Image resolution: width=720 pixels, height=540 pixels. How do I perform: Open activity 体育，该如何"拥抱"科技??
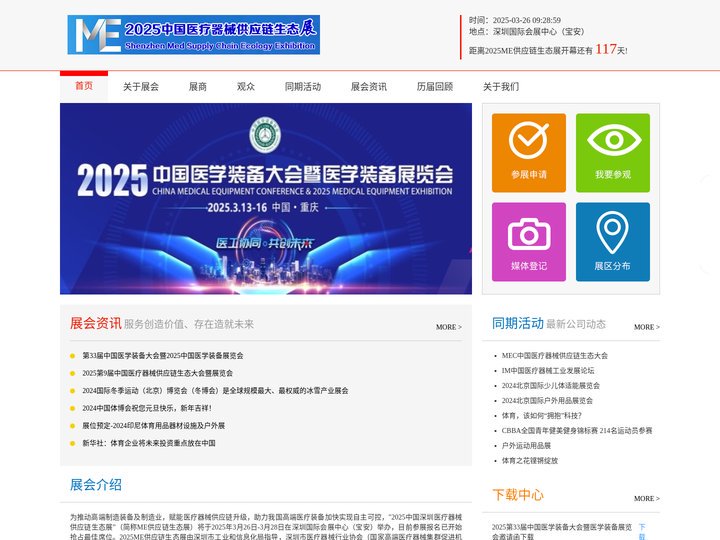pos(541,415)
